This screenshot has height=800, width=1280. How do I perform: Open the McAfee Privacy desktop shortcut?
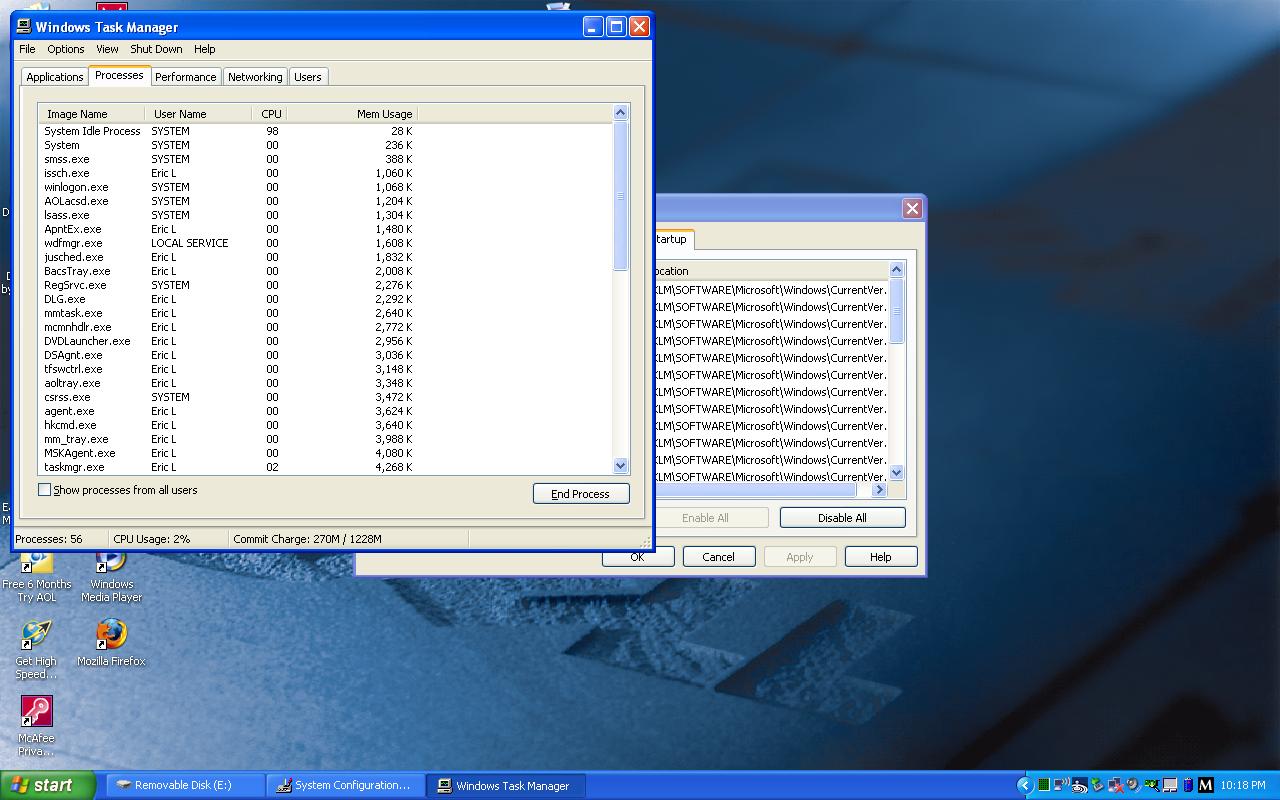coord(36,726)
